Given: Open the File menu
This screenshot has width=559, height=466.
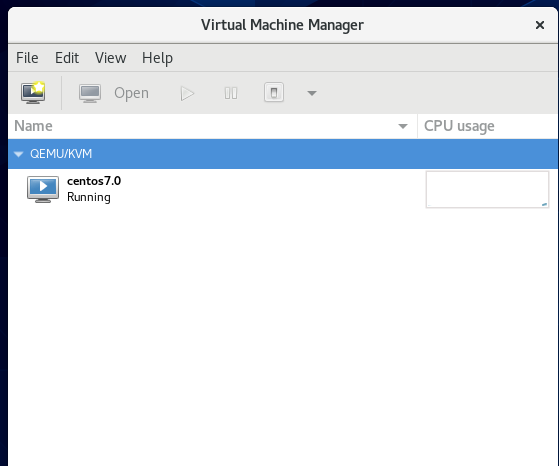Looking at the screenshot, I should pos(27,58).
